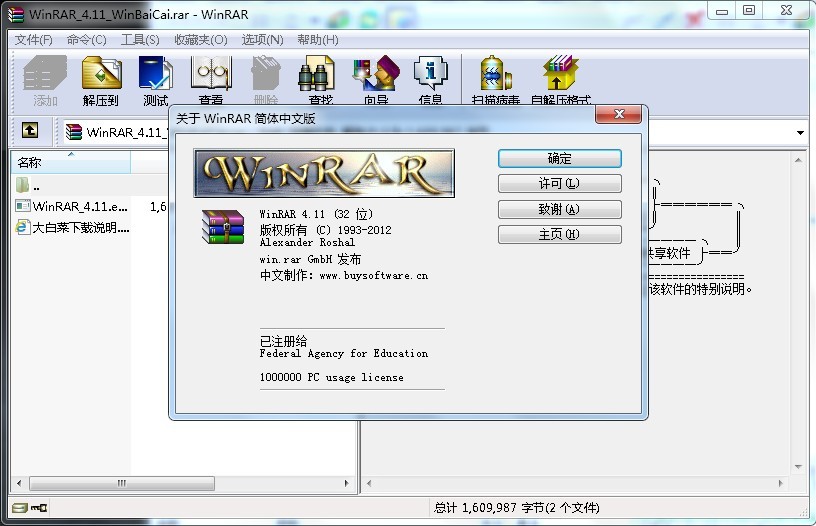The height and width of the screenshot is (526, 816).
Task: Click the 测试 (Test) toolbar icon
Action: tap(155, 79)
